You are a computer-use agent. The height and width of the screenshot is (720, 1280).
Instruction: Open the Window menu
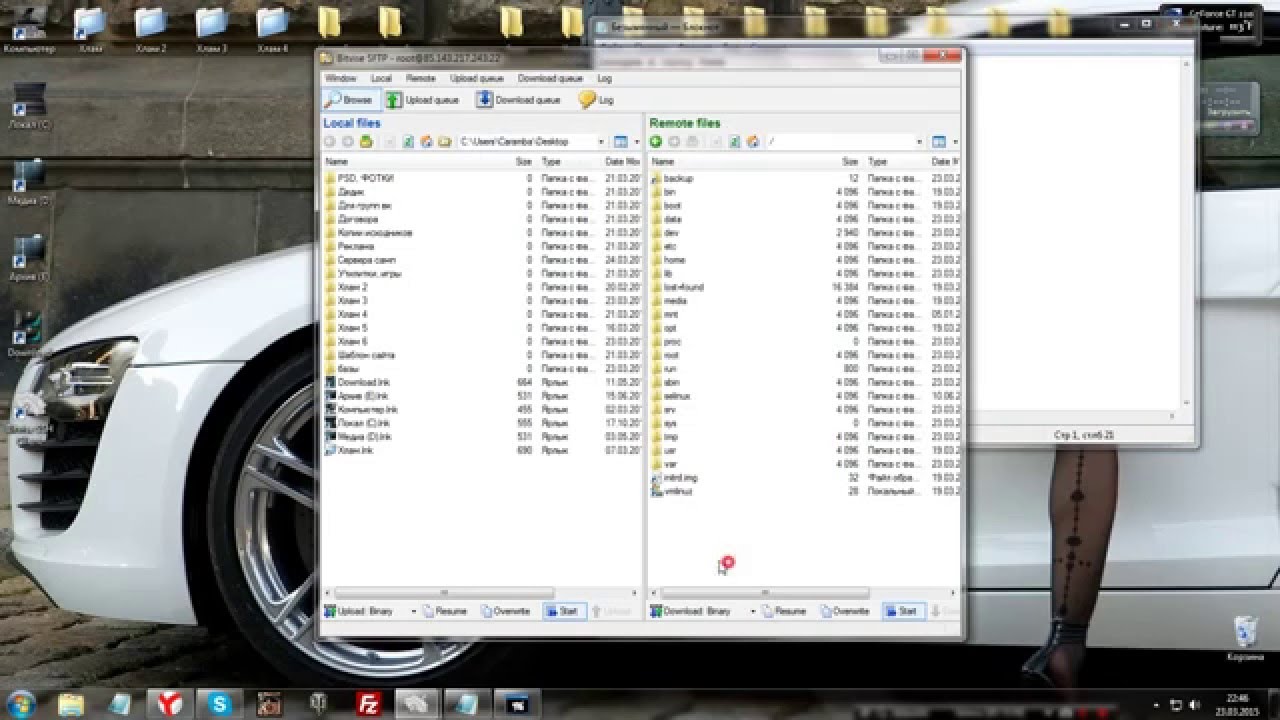click(340, 78)
